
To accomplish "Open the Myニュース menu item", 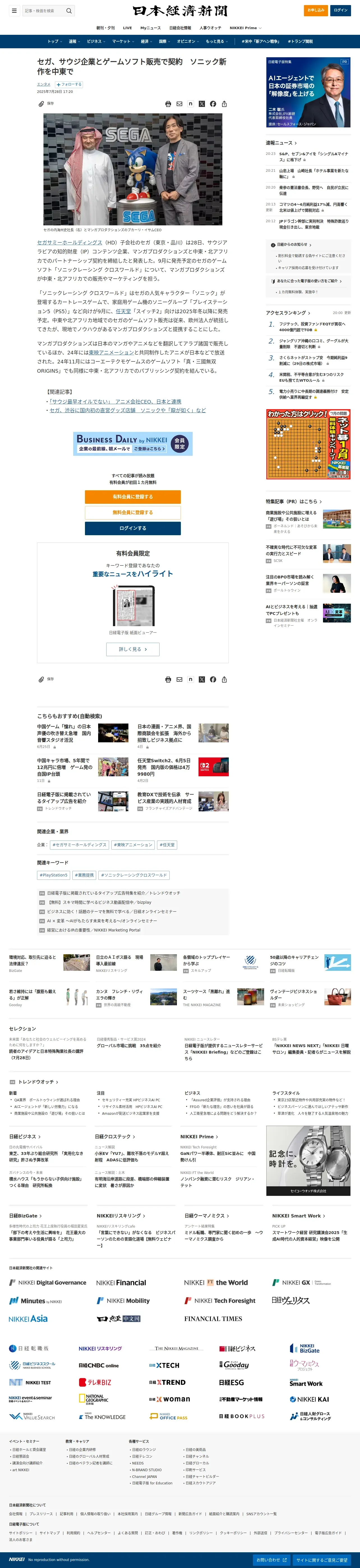I will (150, 28).
